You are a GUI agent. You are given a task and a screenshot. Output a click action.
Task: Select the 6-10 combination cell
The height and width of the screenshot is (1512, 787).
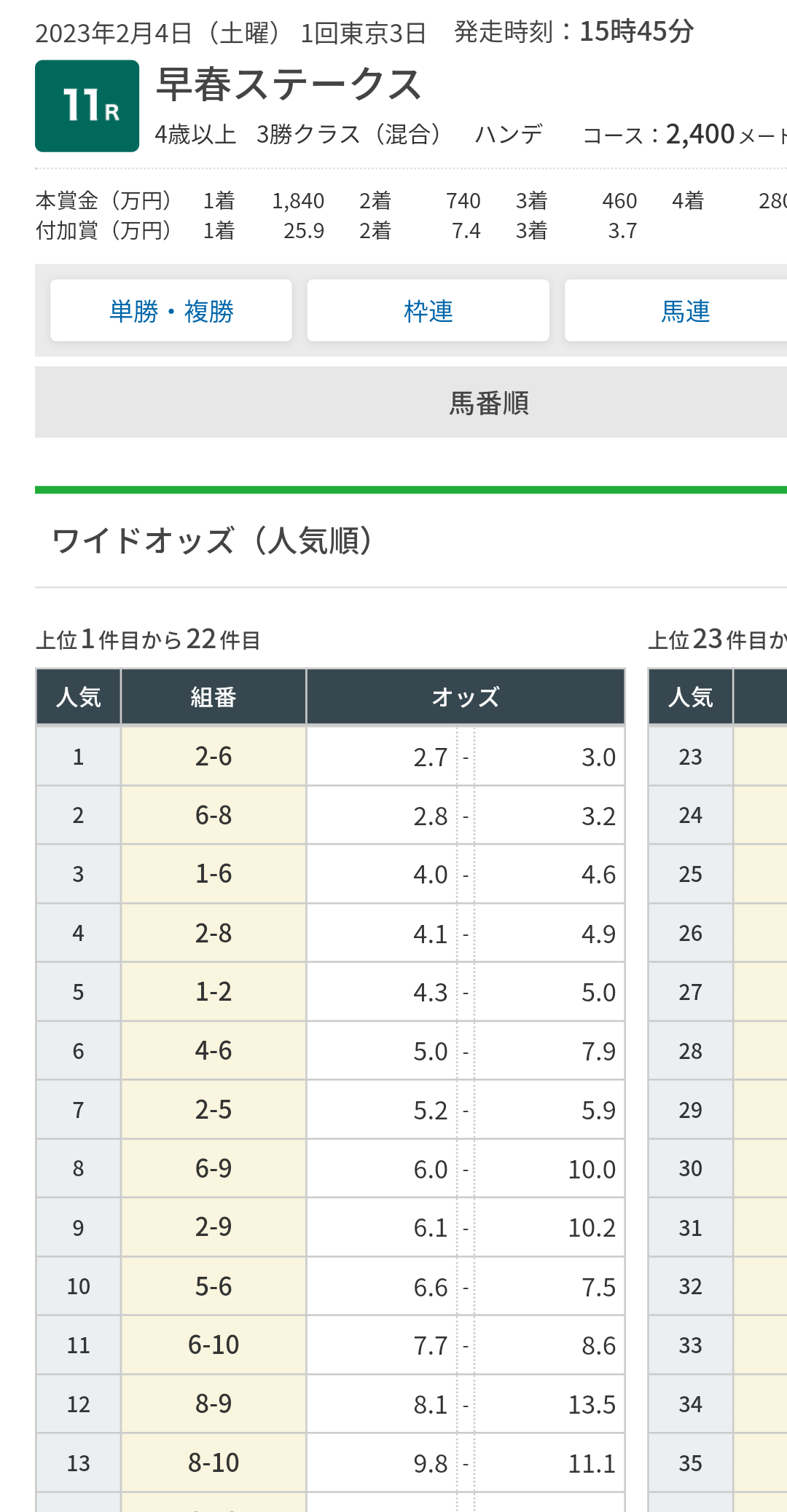(x=214, y=1345)
